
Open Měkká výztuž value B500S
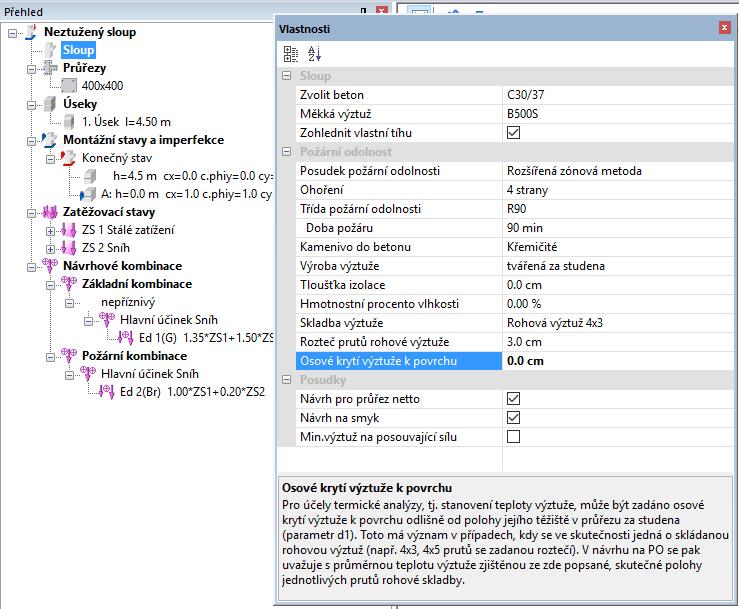(617, 114)
